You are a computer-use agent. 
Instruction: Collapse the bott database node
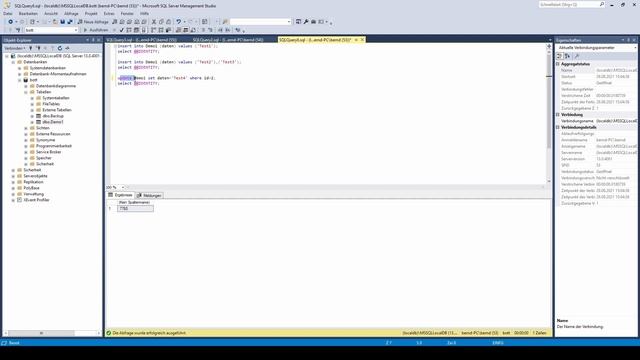click(20, 80)
